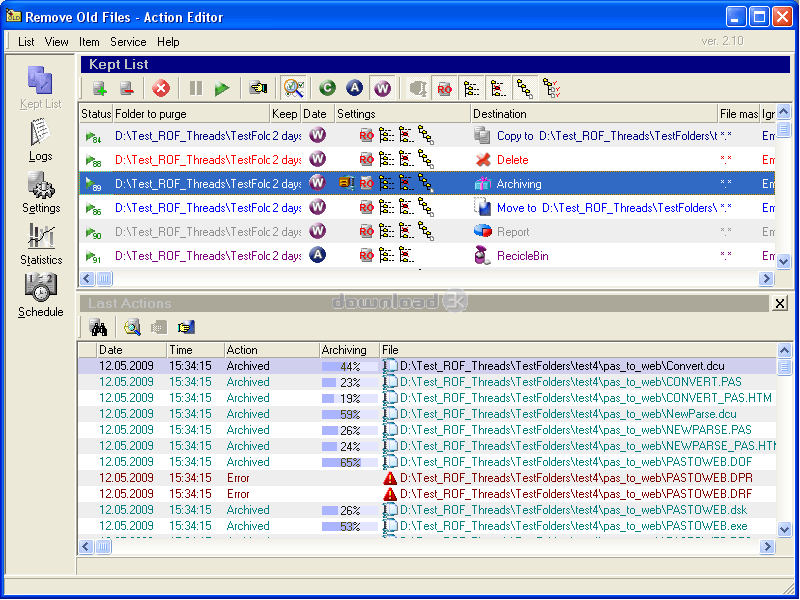Open Logs in the sidebar
This screenshot has width=800, height=600.
pyautogui.click(x=40, y=140)
